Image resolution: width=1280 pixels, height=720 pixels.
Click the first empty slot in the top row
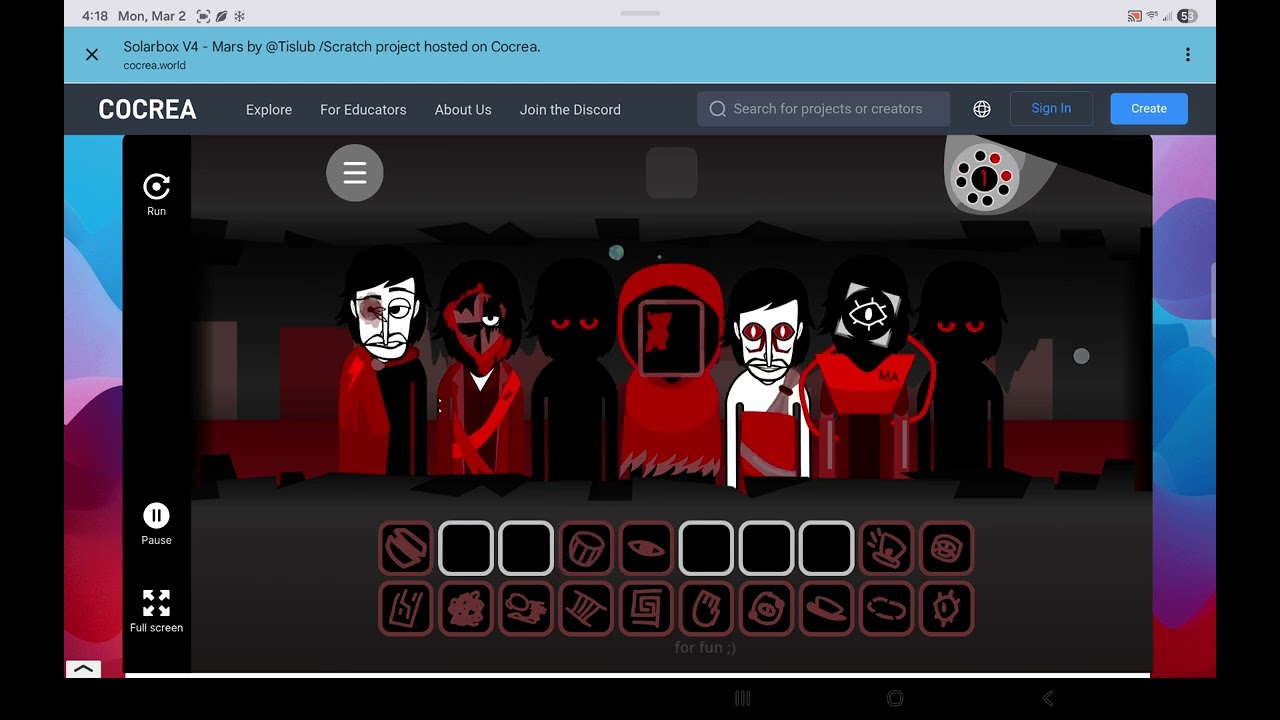pyautogui.click(x=466, y=548)
